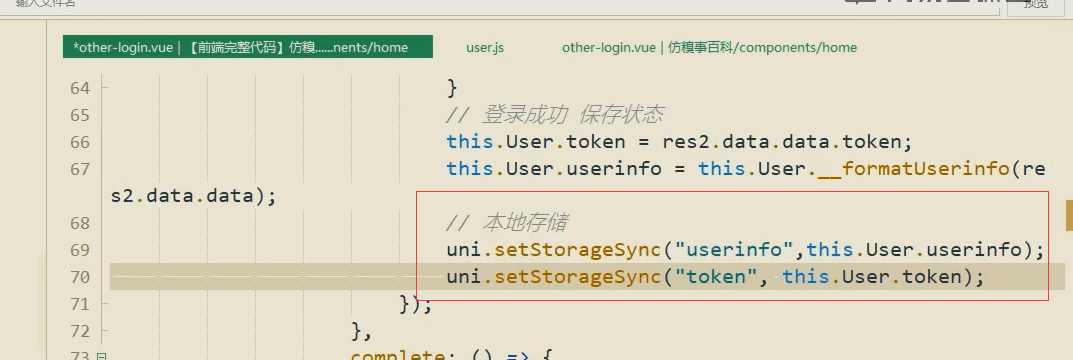The width and height of the screenshot is (1073, 360).
Task: Click setStorageSync("token") code line
Action: 715,277
